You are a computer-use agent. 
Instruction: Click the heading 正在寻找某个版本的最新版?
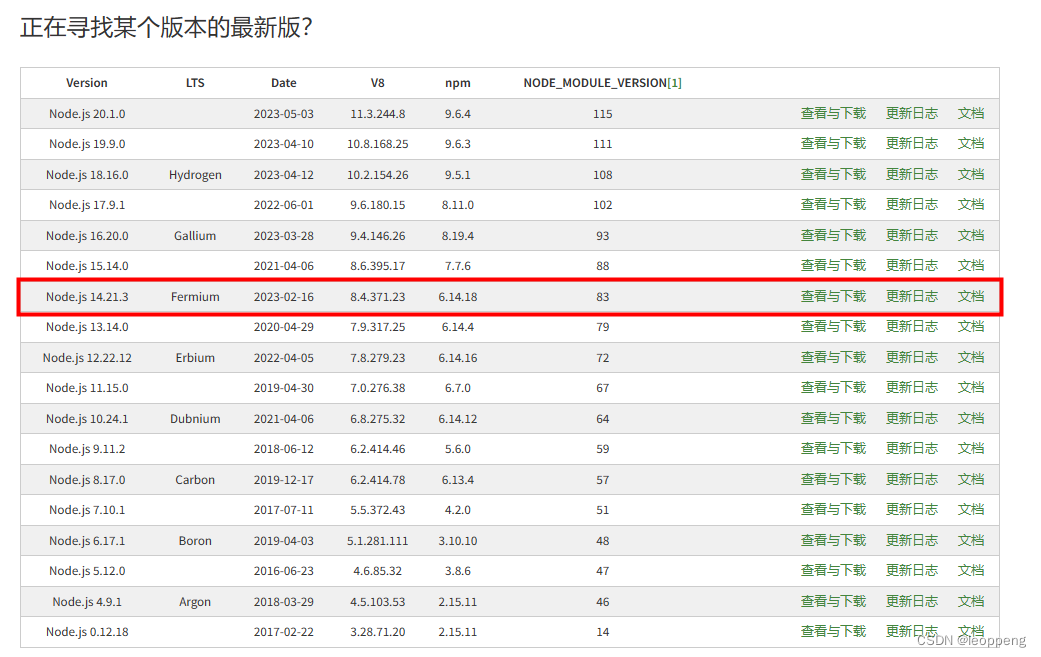pyautogui.click(x=166, y=28)
